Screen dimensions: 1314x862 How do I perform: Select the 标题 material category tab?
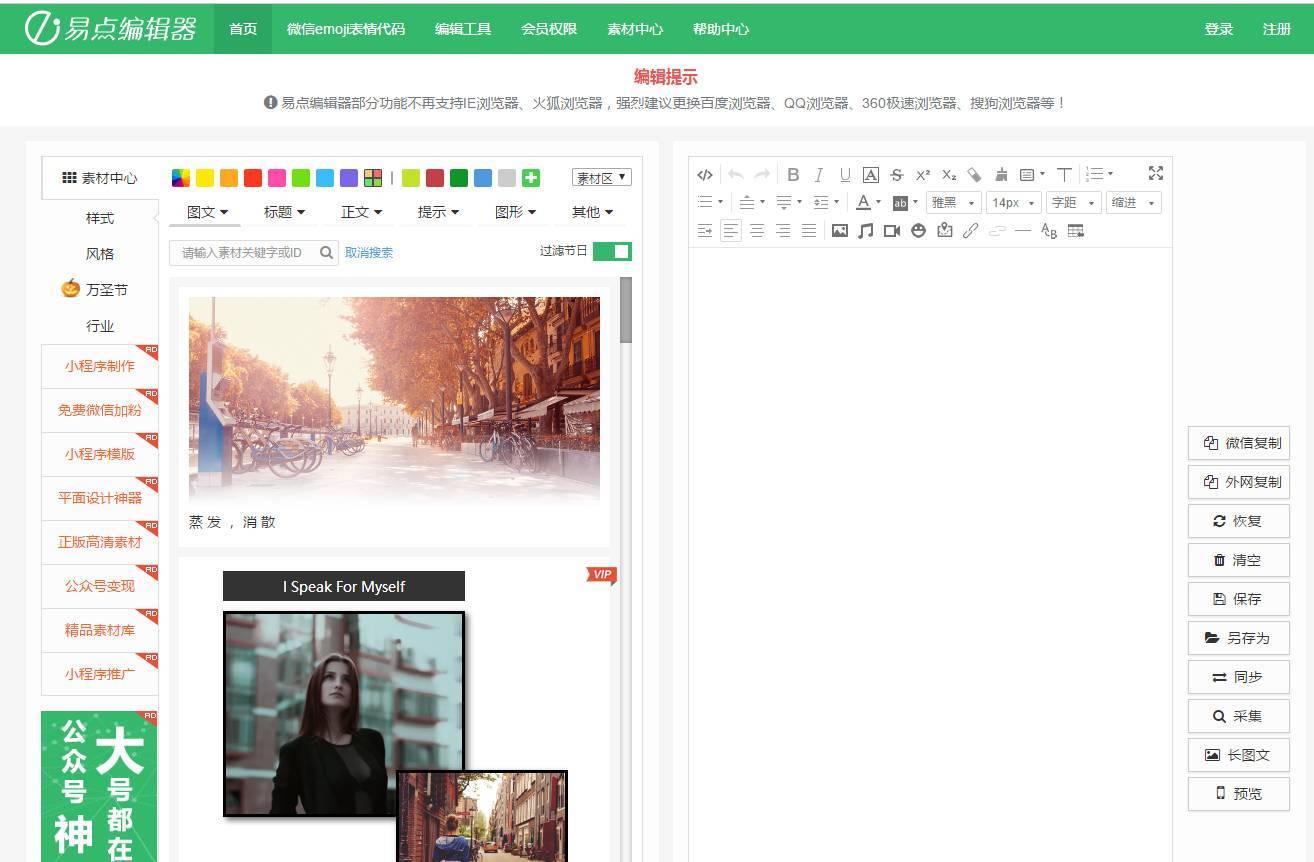(284, 212)
